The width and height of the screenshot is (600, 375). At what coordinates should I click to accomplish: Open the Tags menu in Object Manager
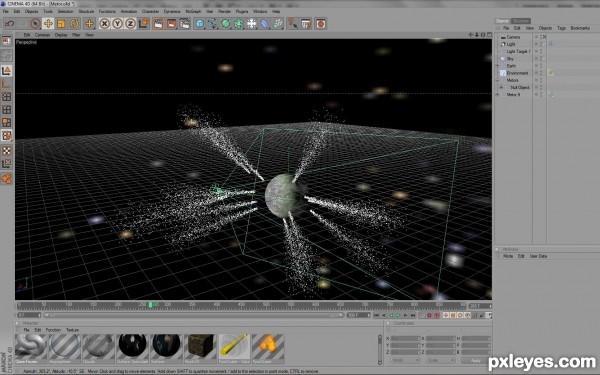click(x=561, y=28)
